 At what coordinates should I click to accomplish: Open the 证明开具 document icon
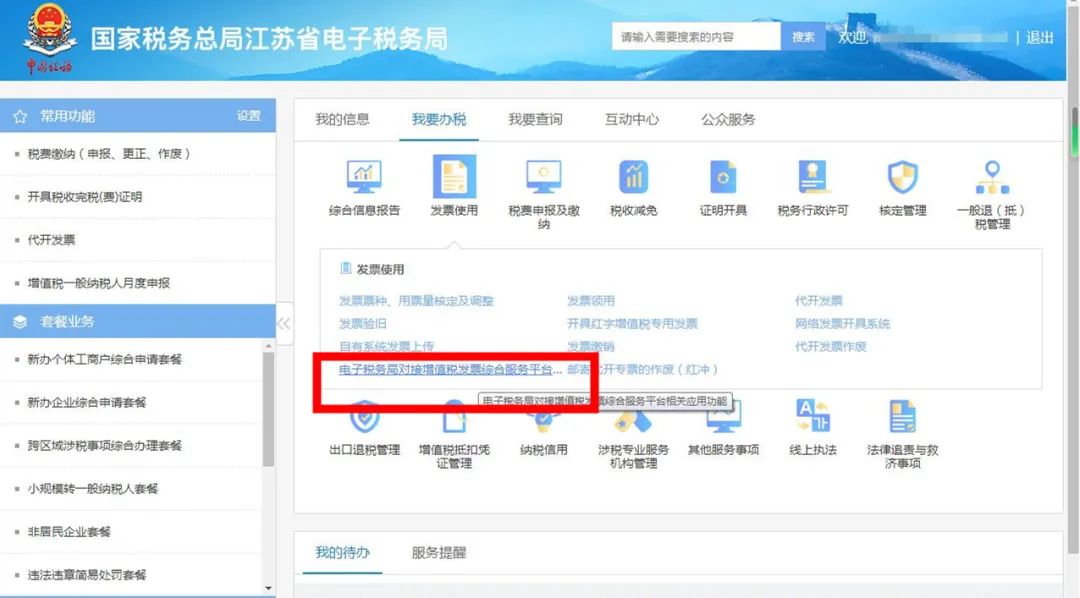(723, 177)
